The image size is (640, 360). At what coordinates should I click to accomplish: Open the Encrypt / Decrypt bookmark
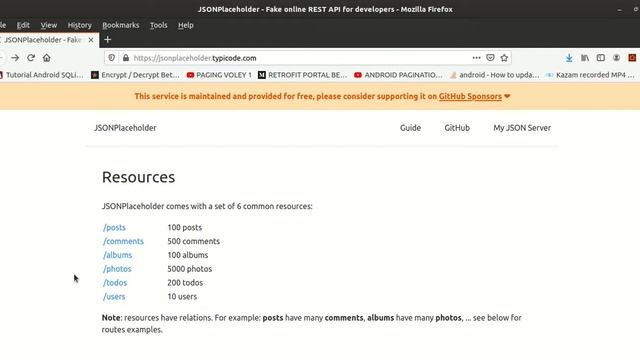135,75
